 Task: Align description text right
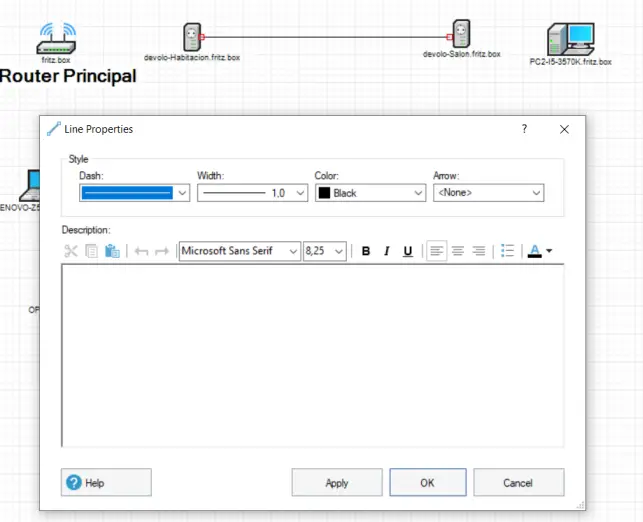pos(479,251)
